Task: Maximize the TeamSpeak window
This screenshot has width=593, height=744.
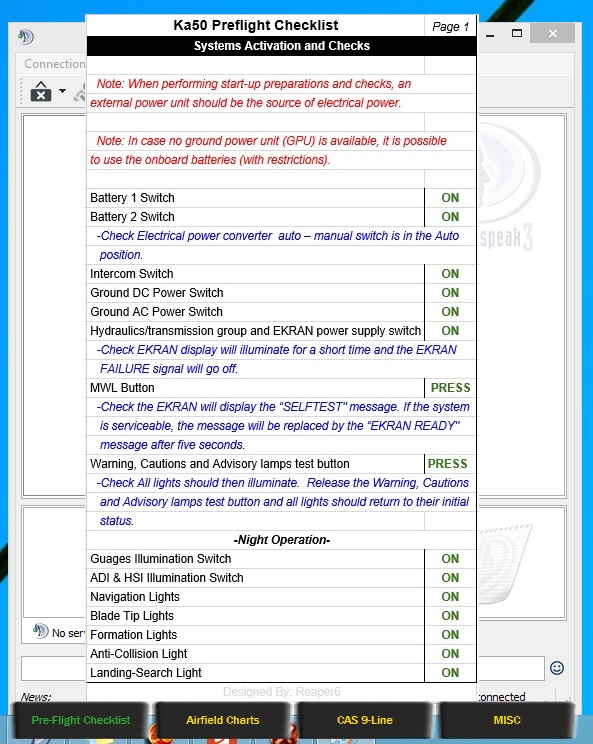Action: pos(517,33)
